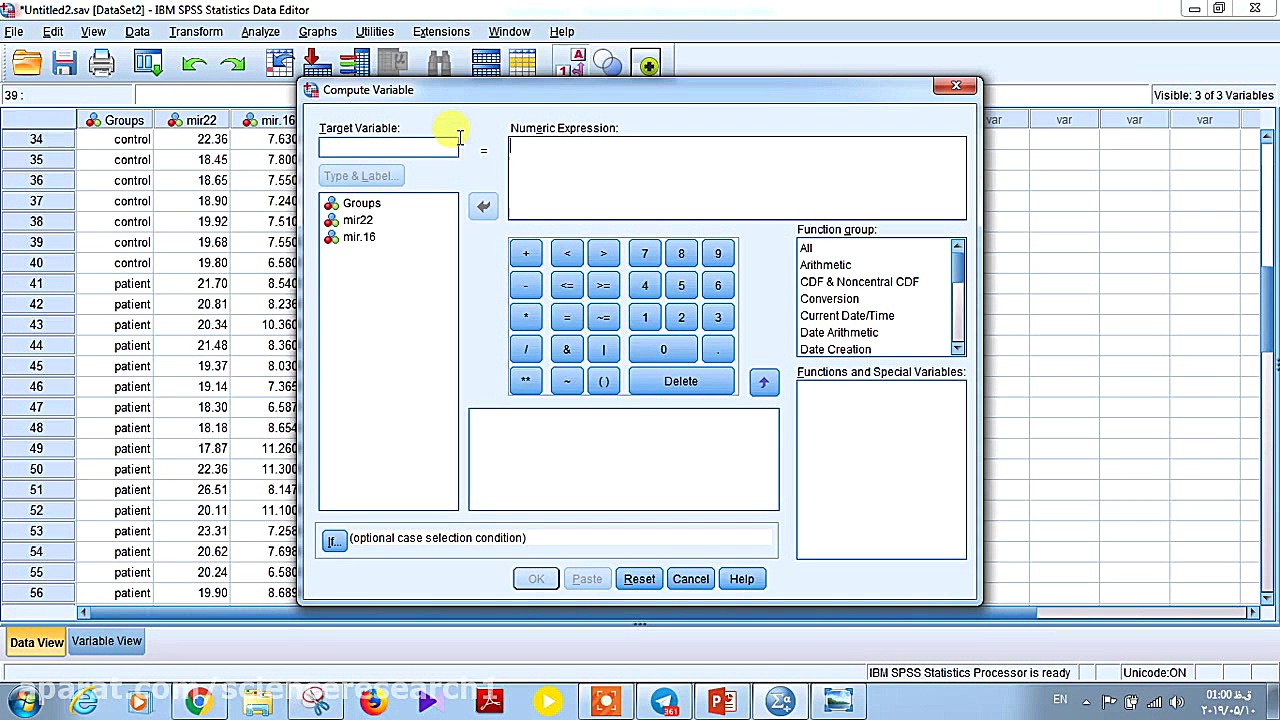Click the If... case selection button
This screenshot has width=1280, height=720.
334,541
